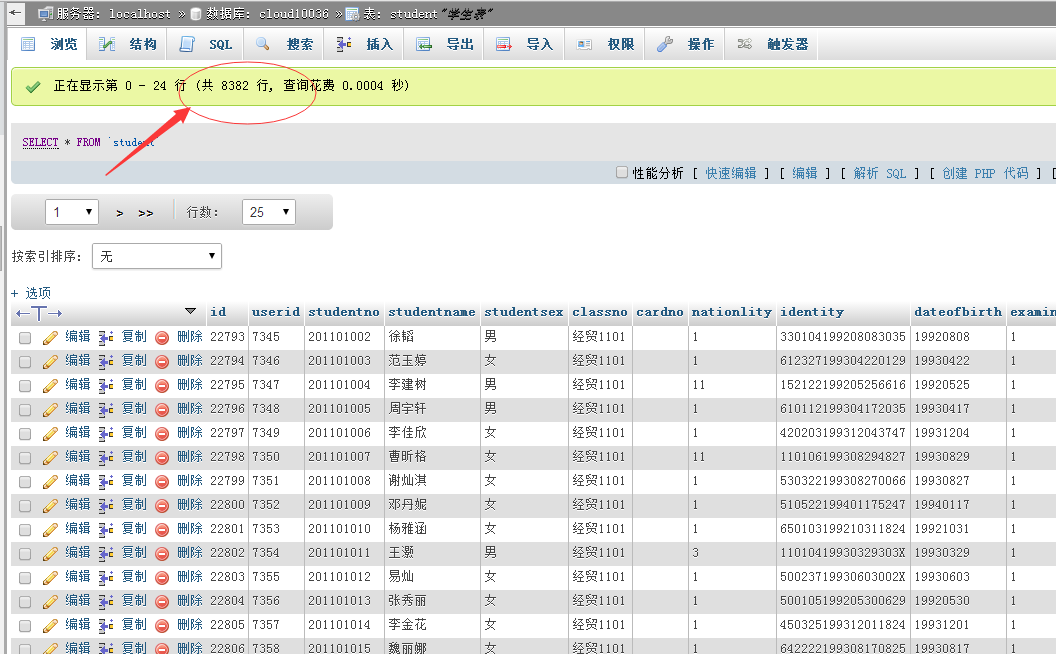
Task: Check the row checkbox for 周宇轩
Action: coord(25,410)
